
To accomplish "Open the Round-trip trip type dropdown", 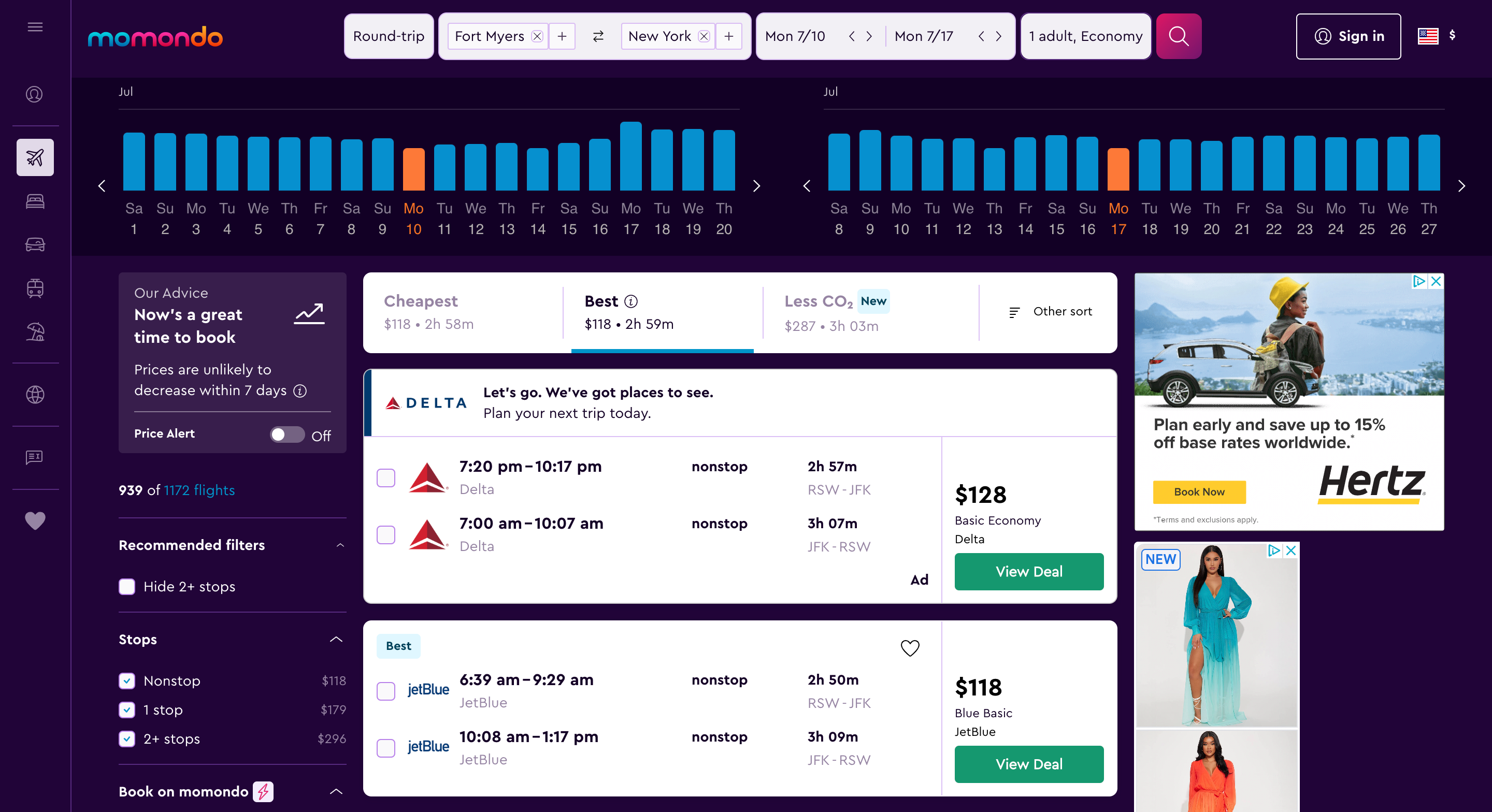I will 389,36.
